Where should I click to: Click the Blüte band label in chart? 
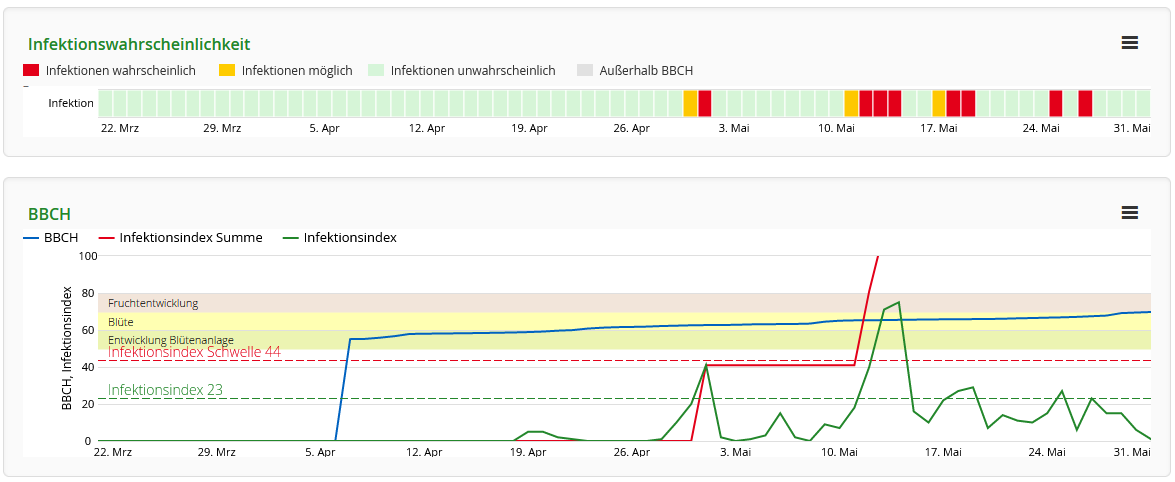click(121, 322)
